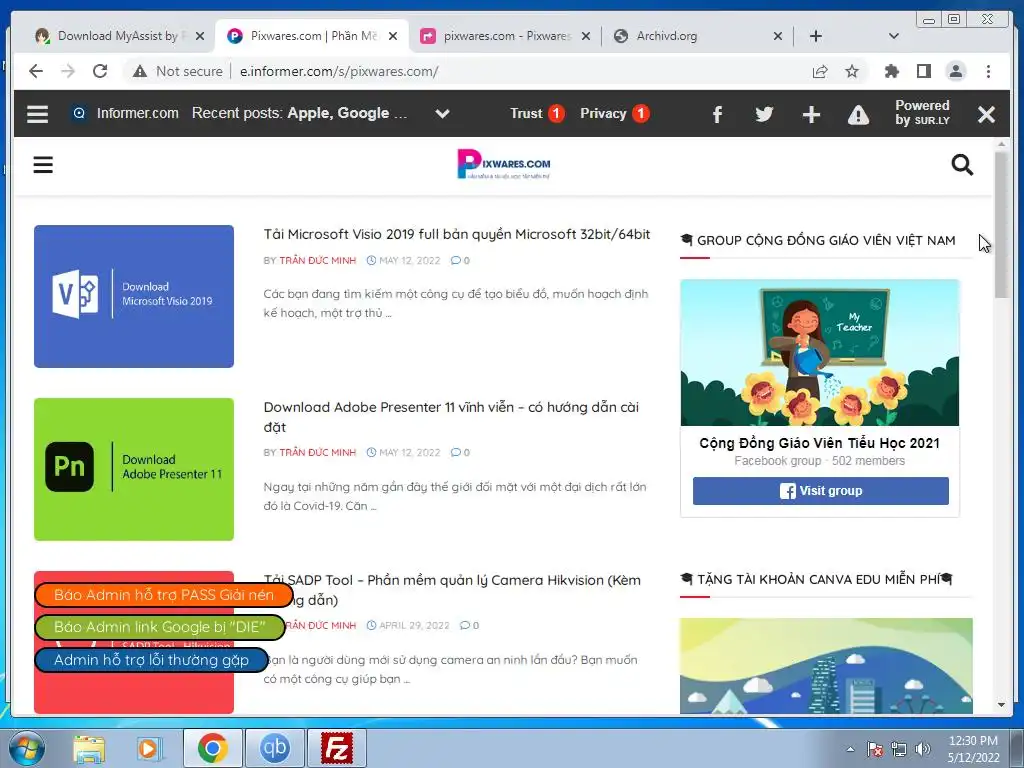The width and height of the screenshot is (1024, 768).
Task: Click the plus icon in Informer bar
Action: [x=811, y=115]
